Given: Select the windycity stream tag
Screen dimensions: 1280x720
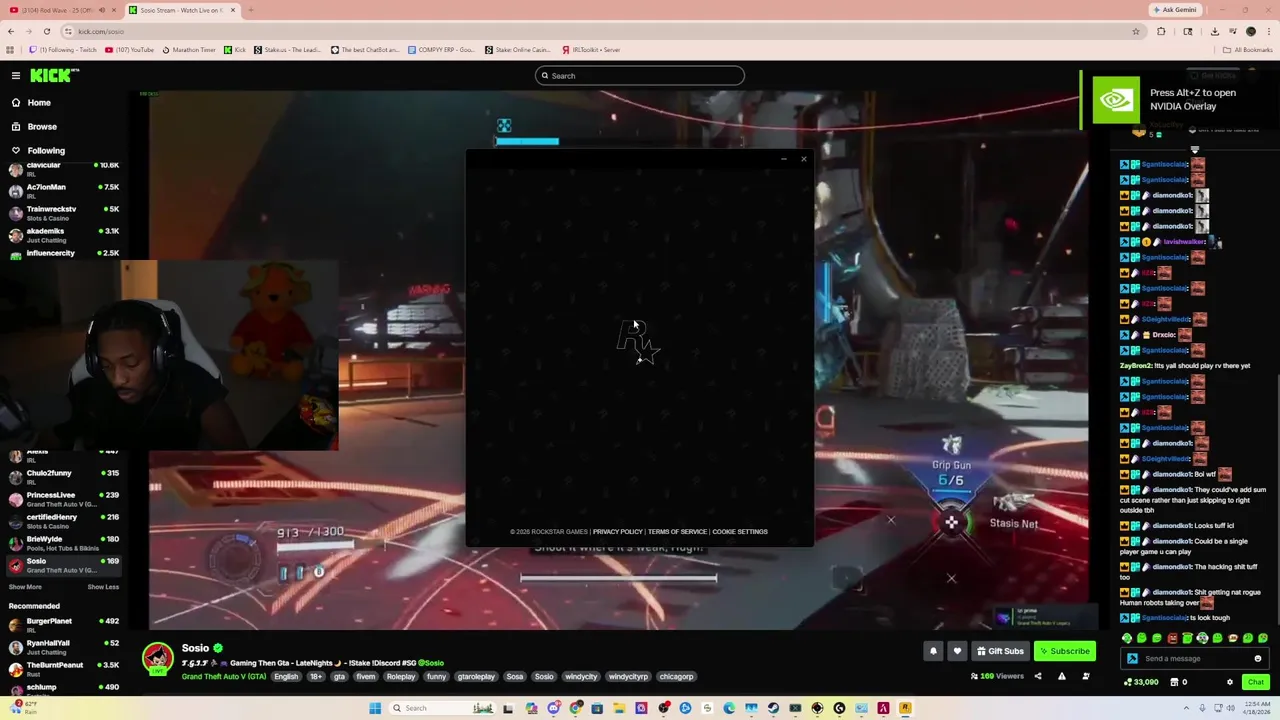Looking at the screenshot, I should [581, 677].
